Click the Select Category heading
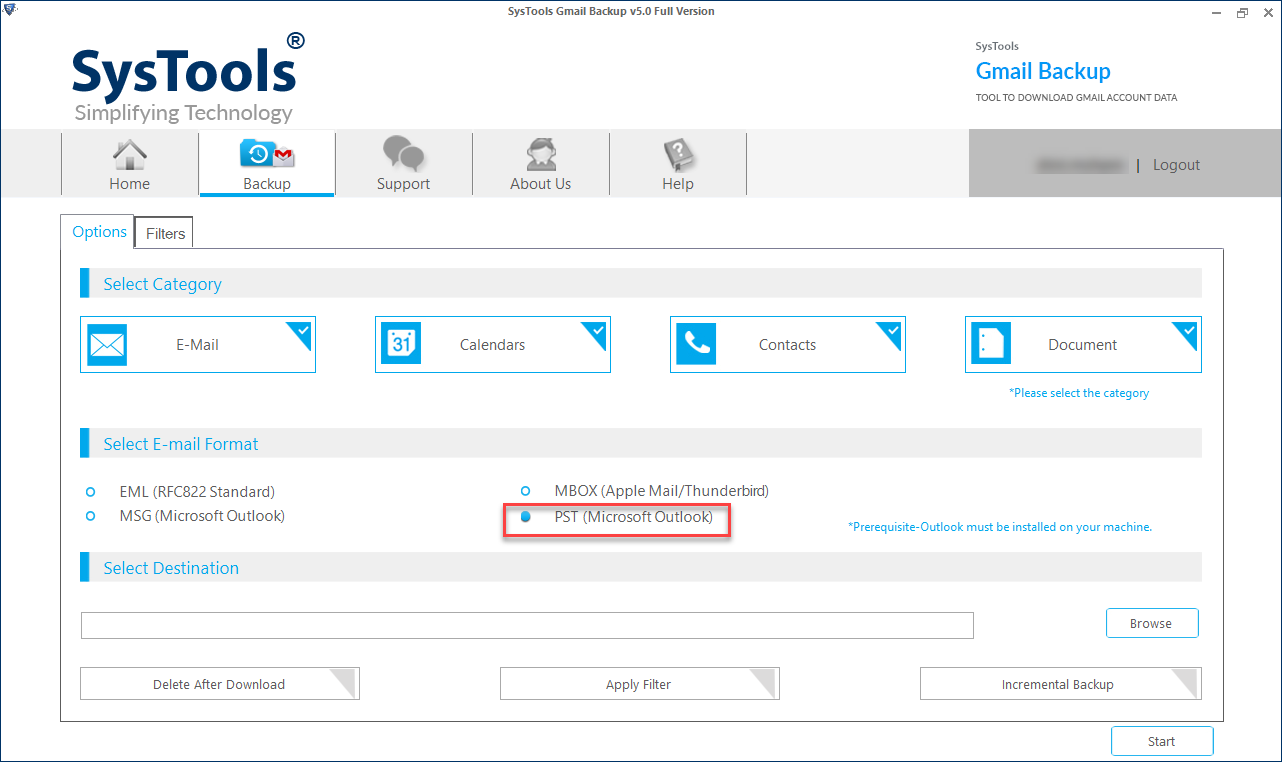This screenshot has width=1282, height=762. click(x=162, y=284)
